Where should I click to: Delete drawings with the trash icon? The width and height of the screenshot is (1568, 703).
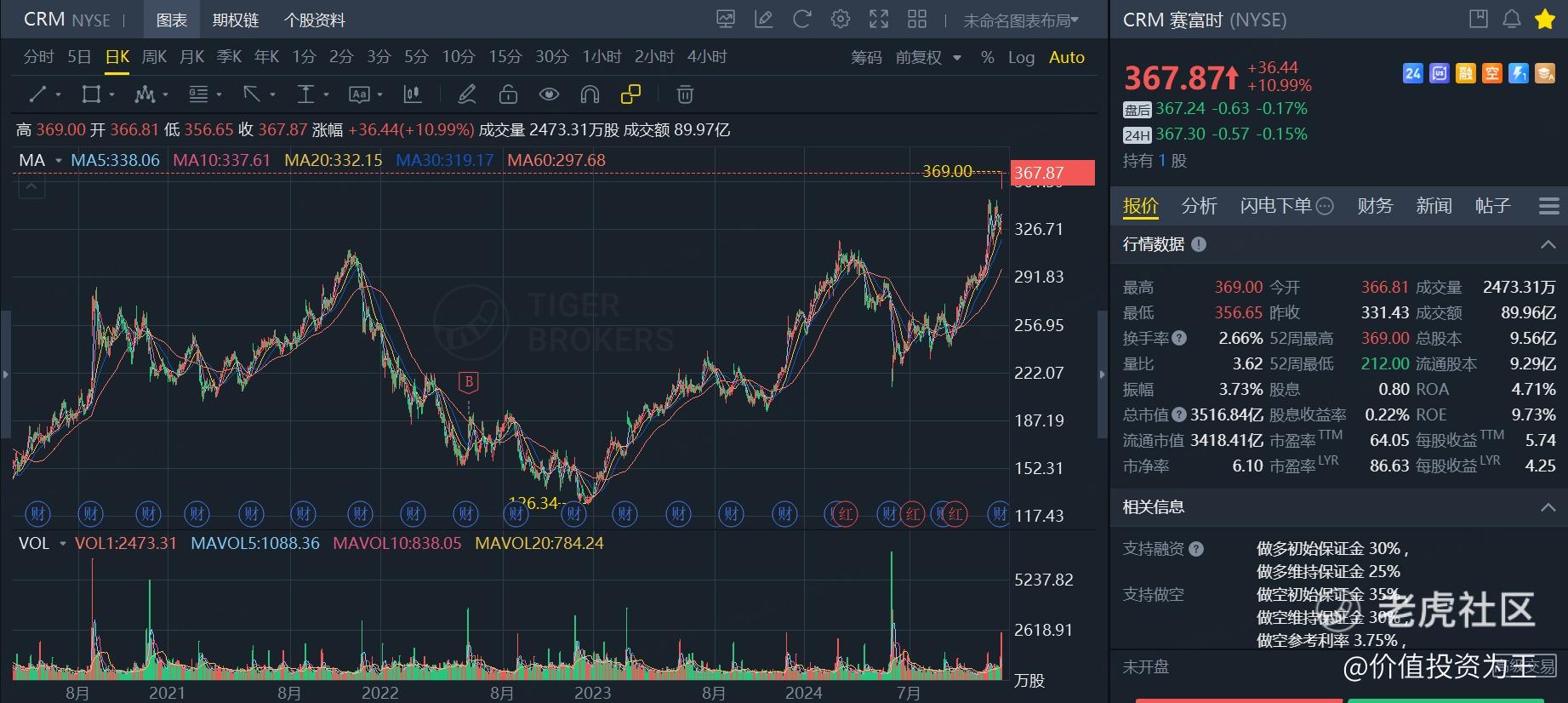tap(685, 94)
